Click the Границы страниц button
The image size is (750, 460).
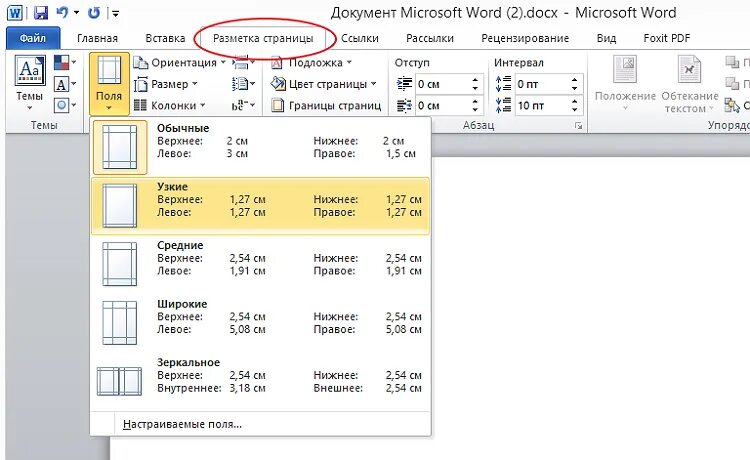(326, 105)
